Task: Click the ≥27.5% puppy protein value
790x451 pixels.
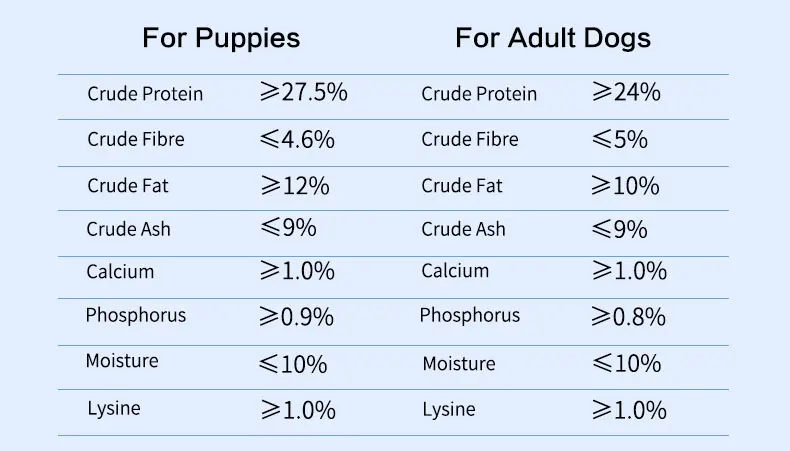Action: [303, 93]
